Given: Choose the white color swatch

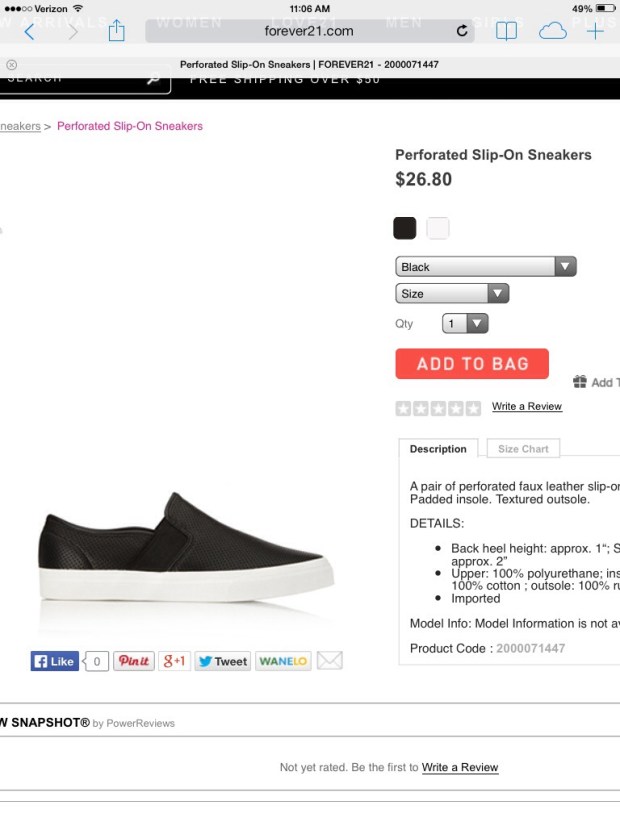Looking at the screenshot, I should tap(438, 228).
